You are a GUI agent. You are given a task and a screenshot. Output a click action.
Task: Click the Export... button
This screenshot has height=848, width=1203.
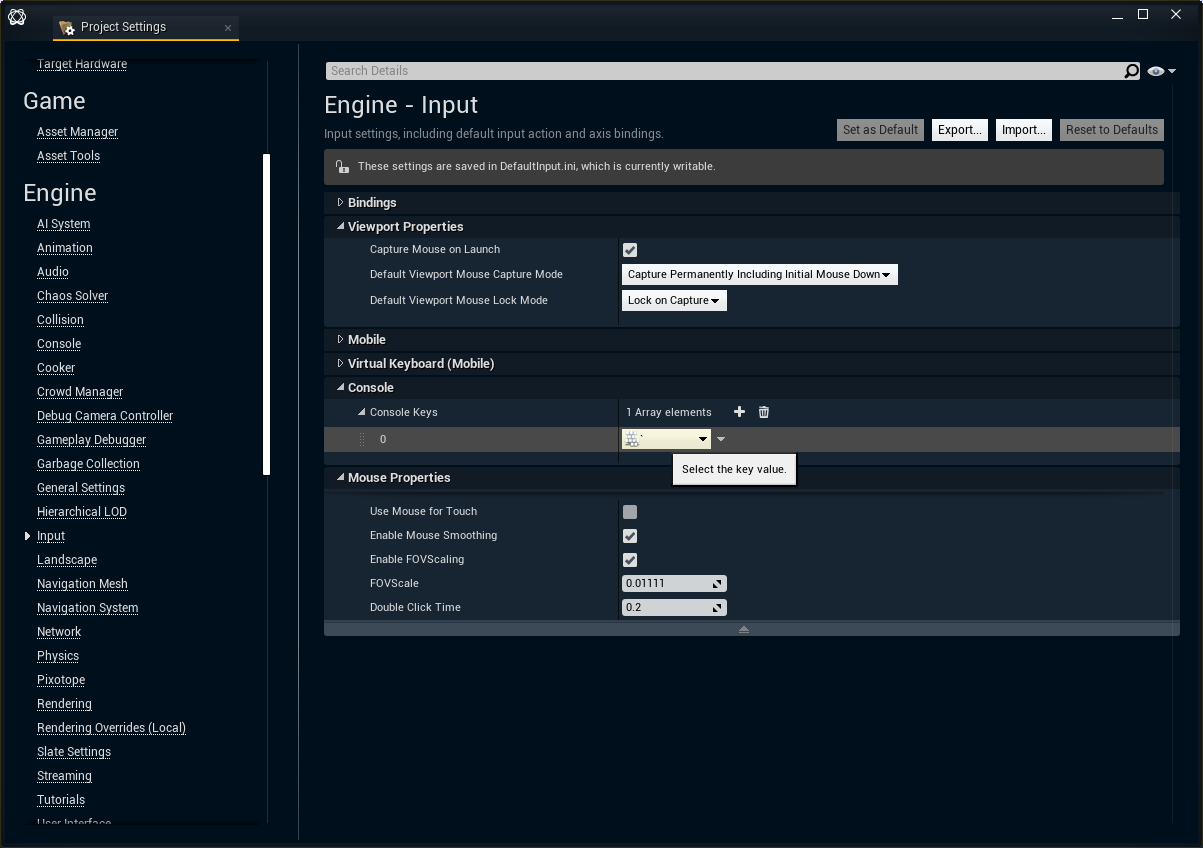pos(960,130)
